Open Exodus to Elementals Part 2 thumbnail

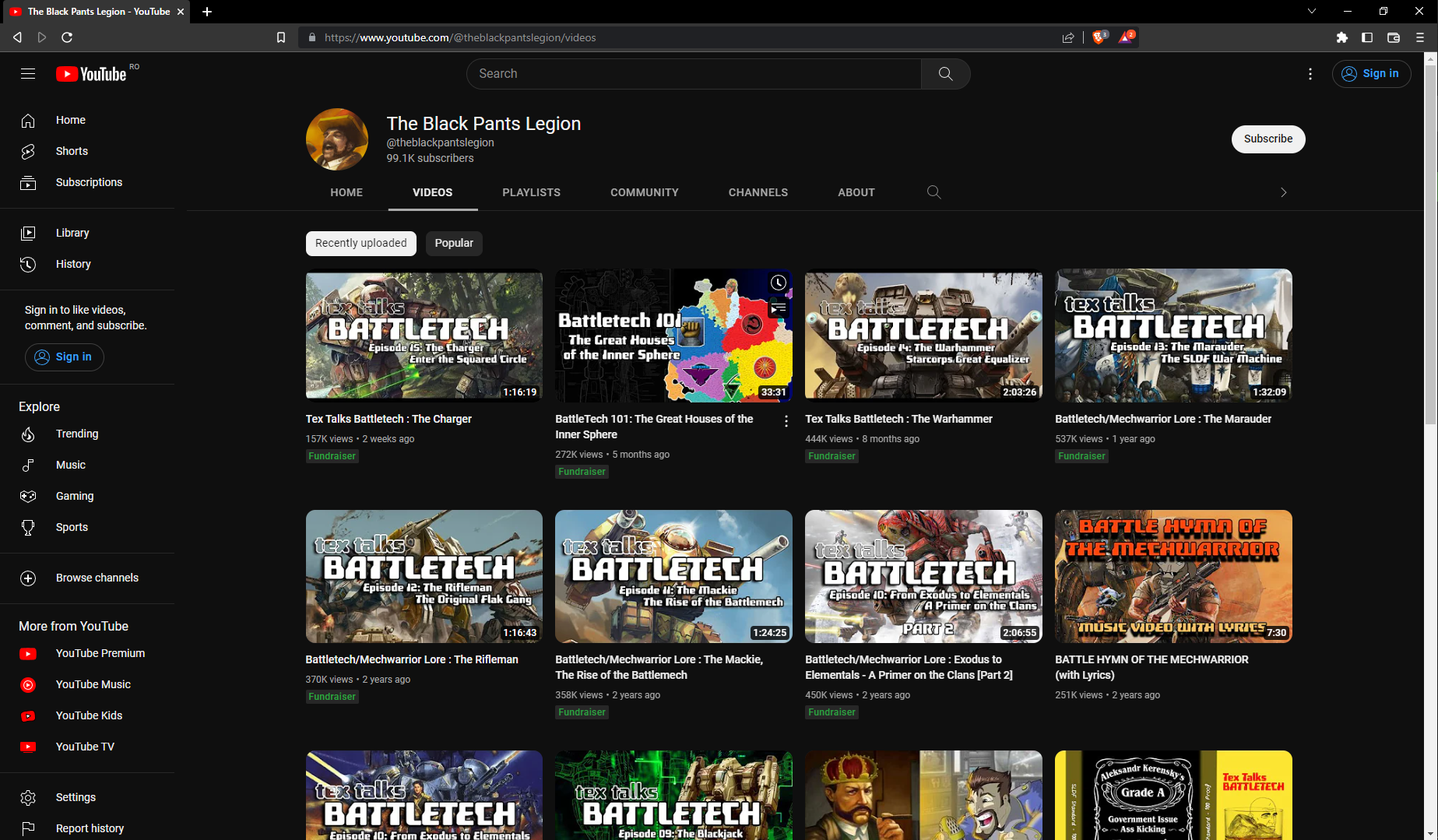[x=923, y=576]
